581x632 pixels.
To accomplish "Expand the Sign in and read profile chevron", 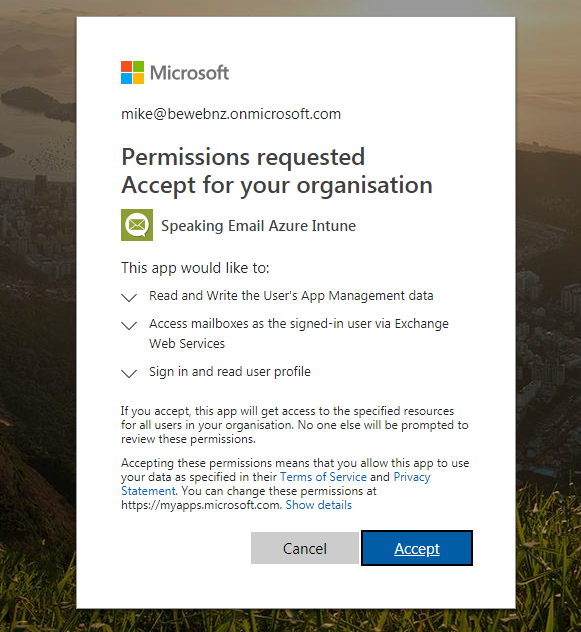I will [x=129, y=374].
